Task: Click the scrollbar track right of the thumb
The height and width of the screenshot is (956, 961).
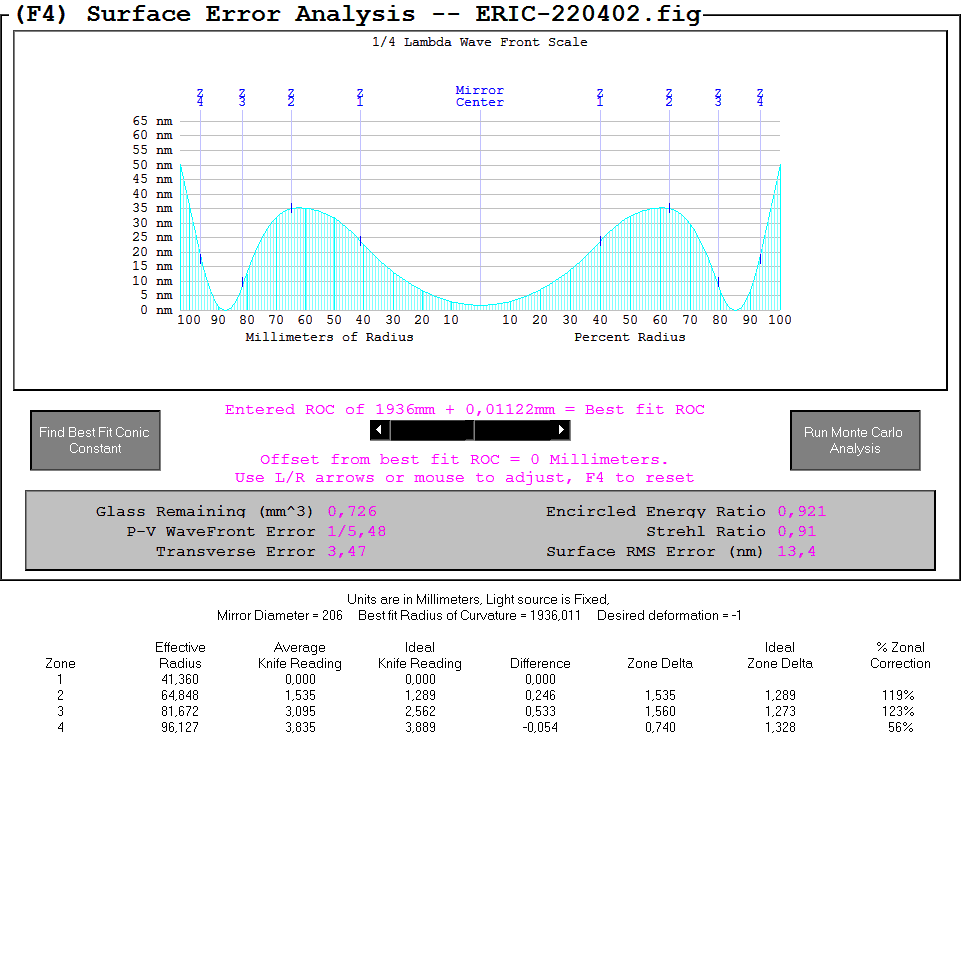Action: pyautogui.click(x=514, y=430)
